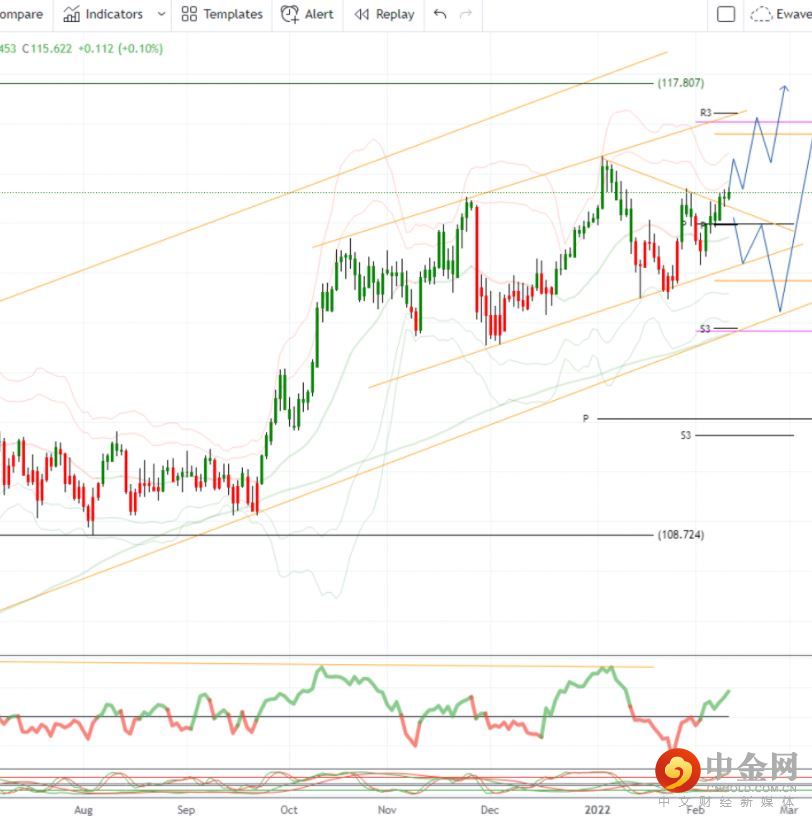This screenshot has width=812, height=820.
Task: Click the Alert clock icon
Action: click(x=290, y=14)
